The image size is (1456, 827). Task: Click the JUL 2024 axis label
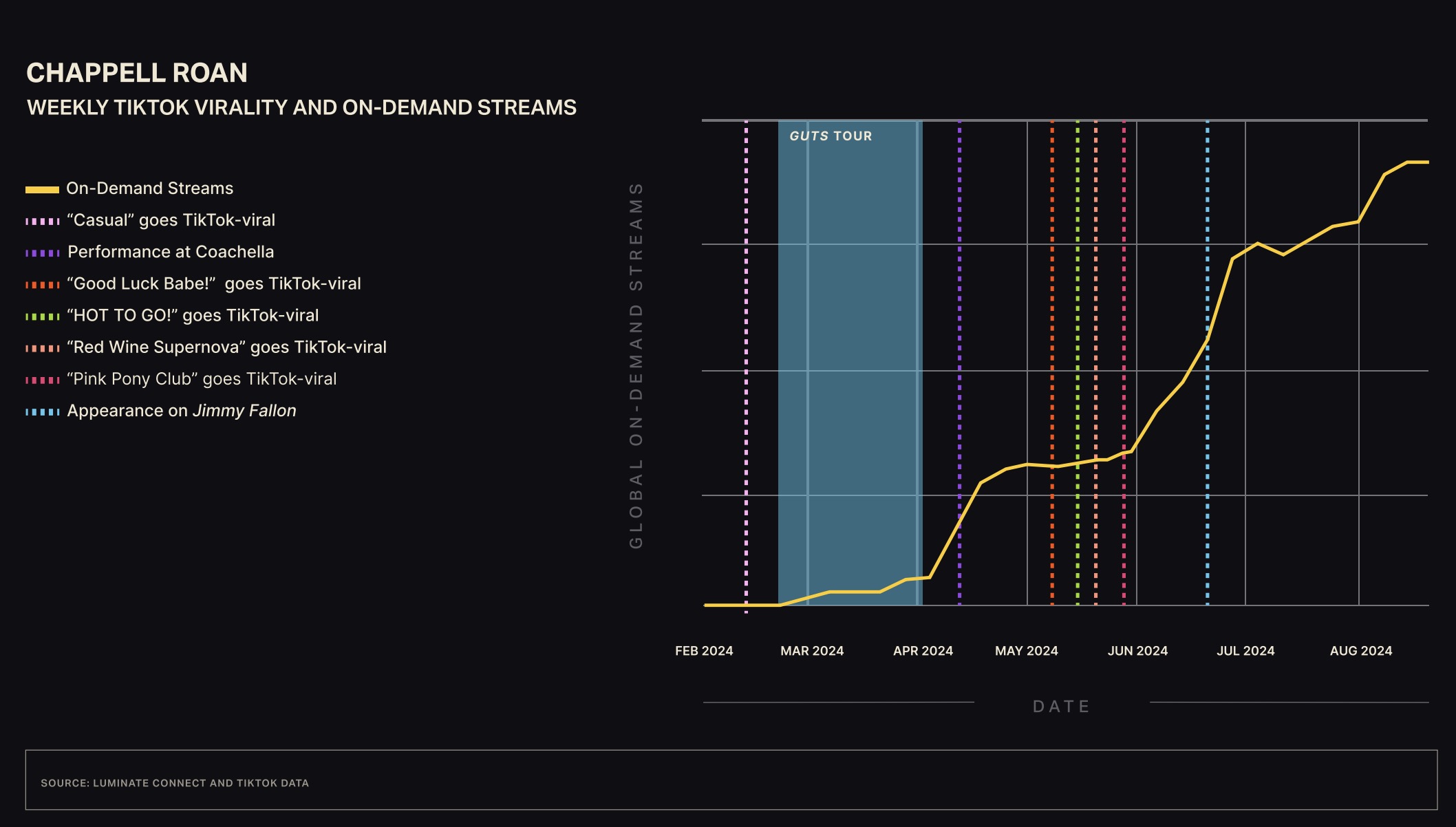(x=1245, y=651)
